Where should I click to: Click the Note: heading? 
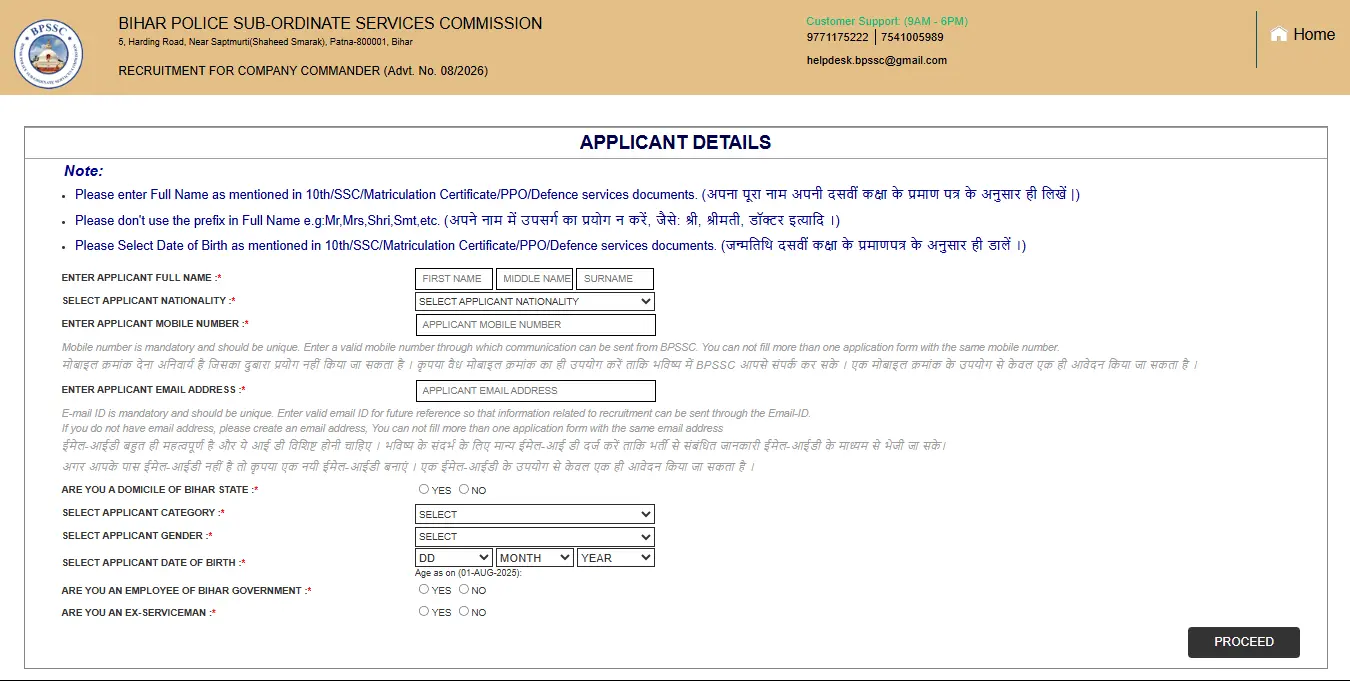click(x=84, y=171)
